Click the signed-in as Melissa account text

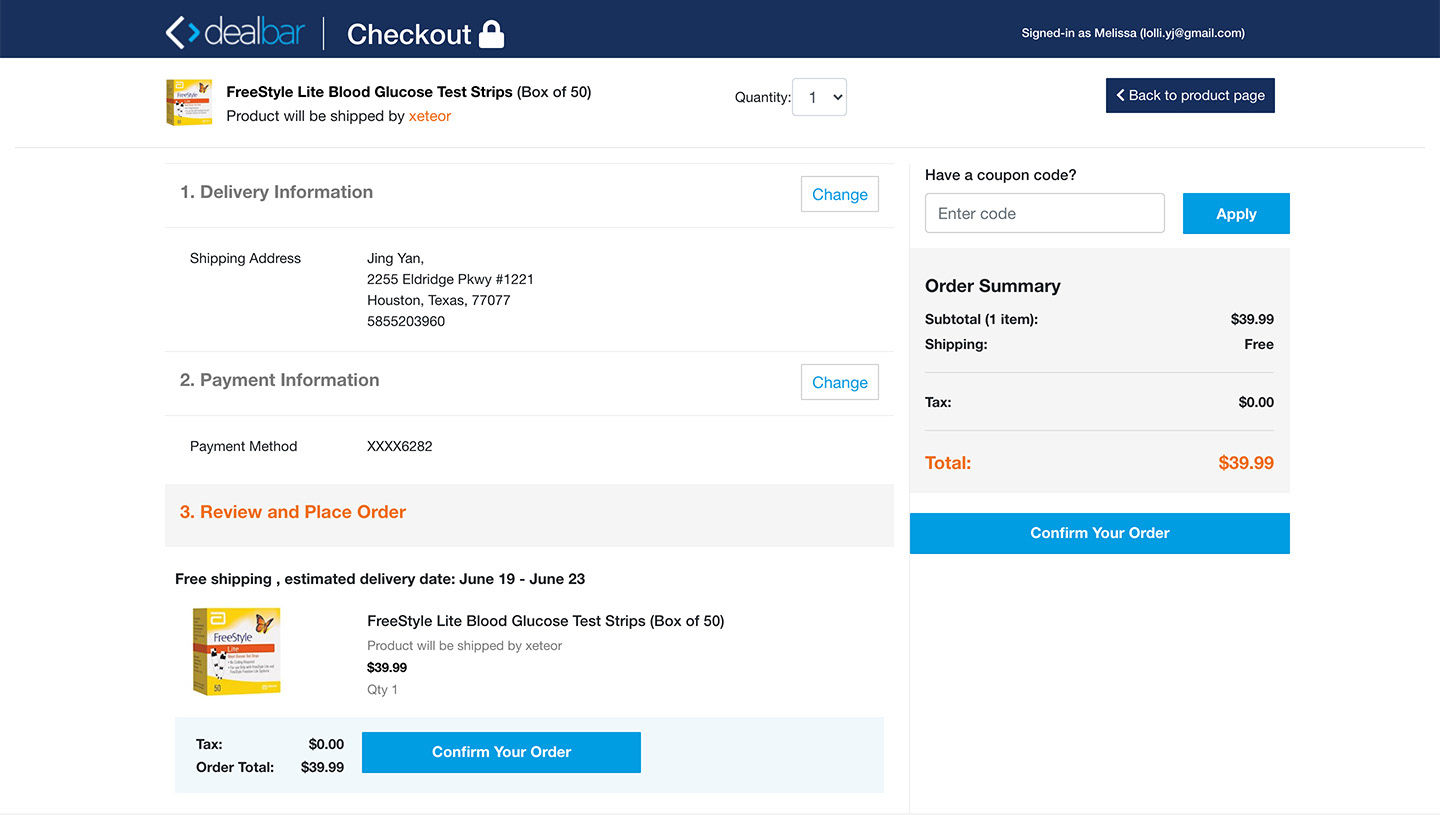click(x=1132, y=33)
